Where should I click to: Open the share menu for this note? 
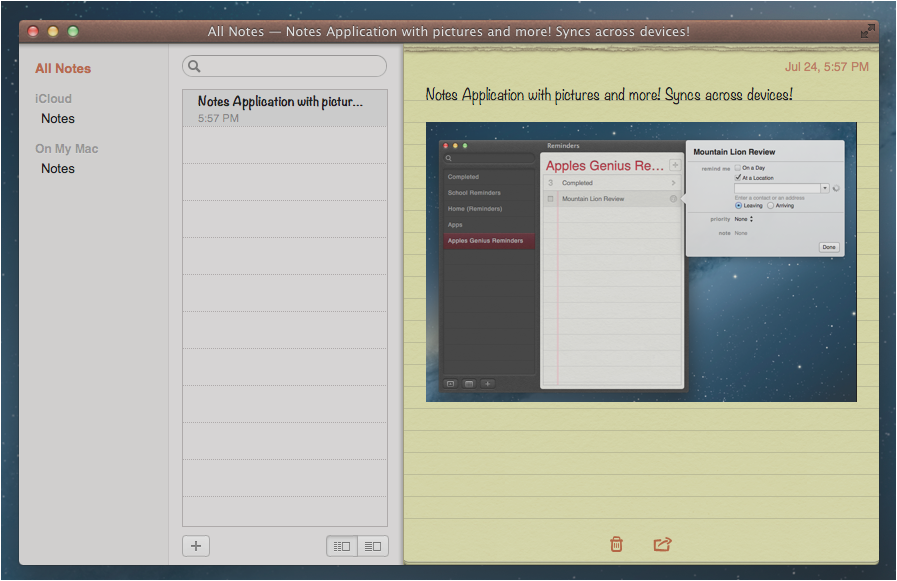click(662, 544)
